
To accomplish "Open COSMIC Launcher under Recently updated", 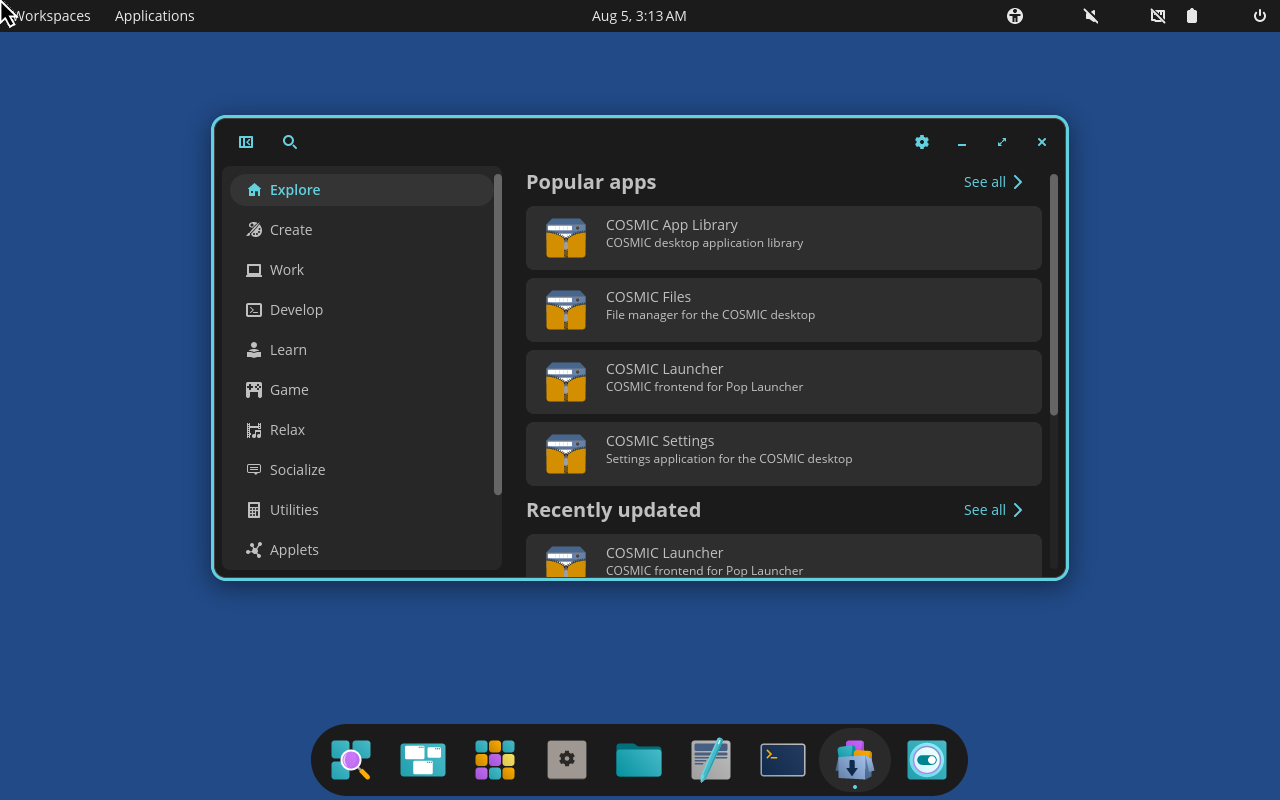I will (x=784, y=556).
